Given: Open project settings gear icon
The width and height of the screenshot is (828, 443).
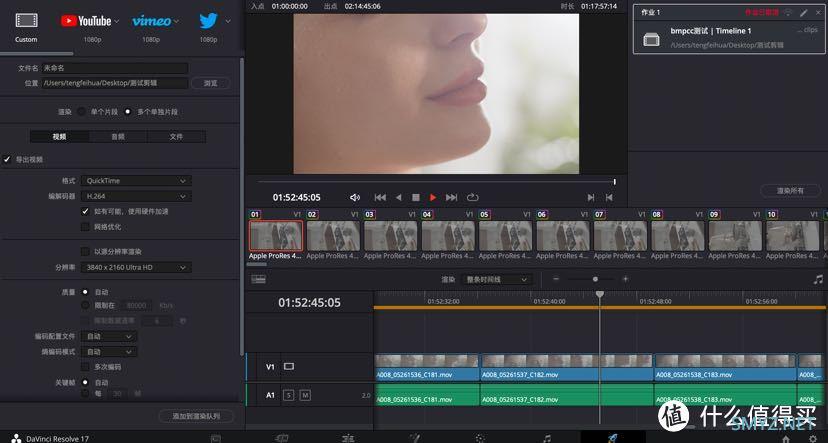Looking at the screenshot, I should (x=813, y=439).
